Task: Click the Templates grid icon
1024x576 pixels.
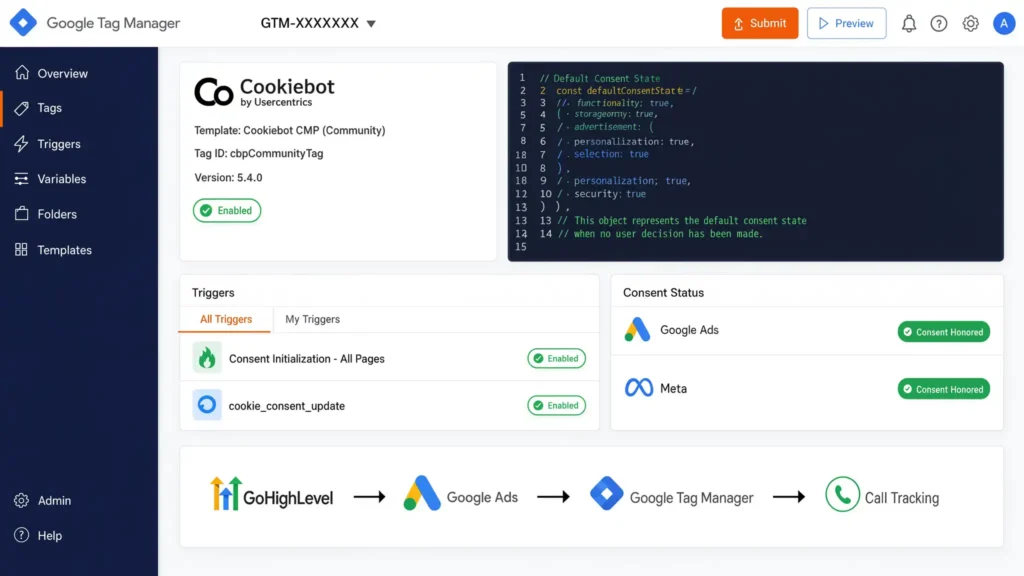Action: [22, 249]
